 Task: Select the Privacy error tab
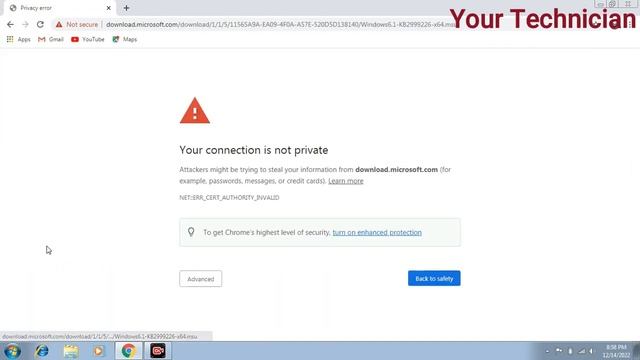(60, 8)
